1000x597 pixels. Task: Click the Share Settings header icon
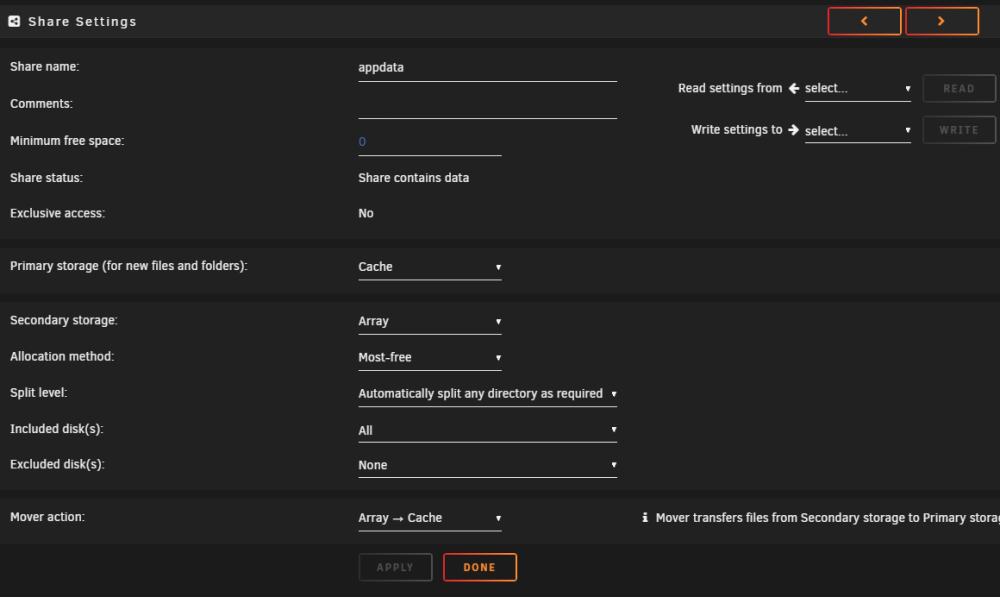[14, 22]
